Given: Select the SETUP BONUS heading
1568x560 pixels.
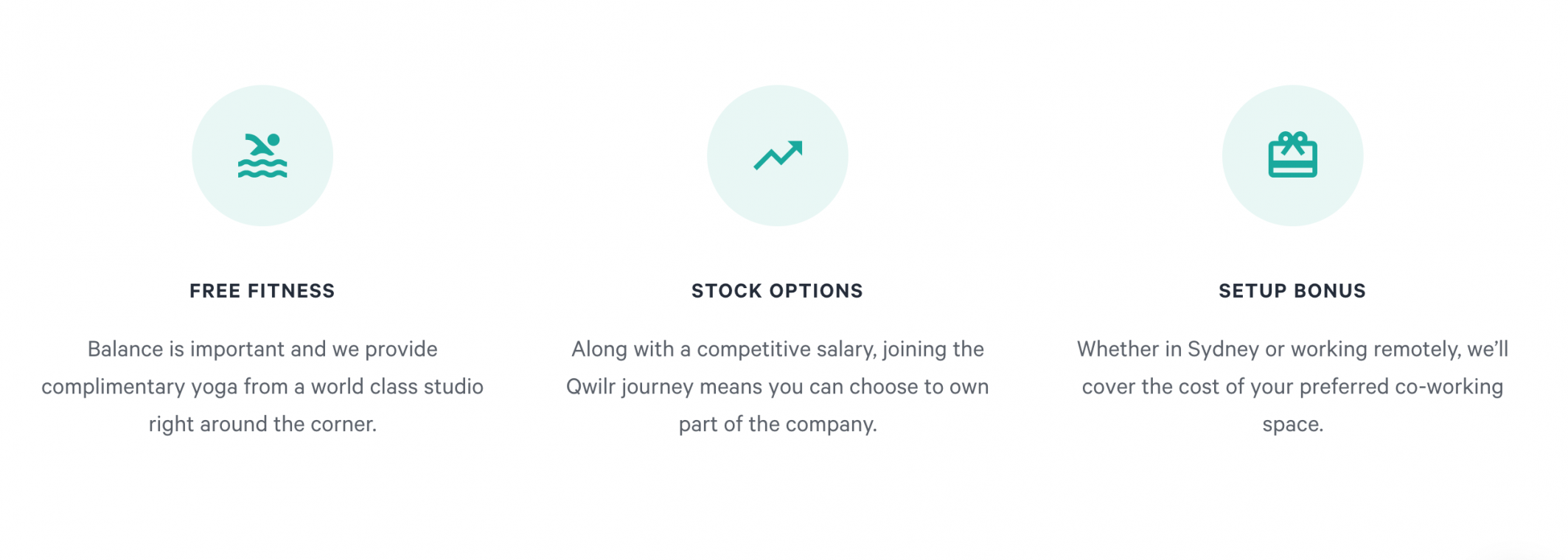Looking at the screenshot, I should 1292,291.
